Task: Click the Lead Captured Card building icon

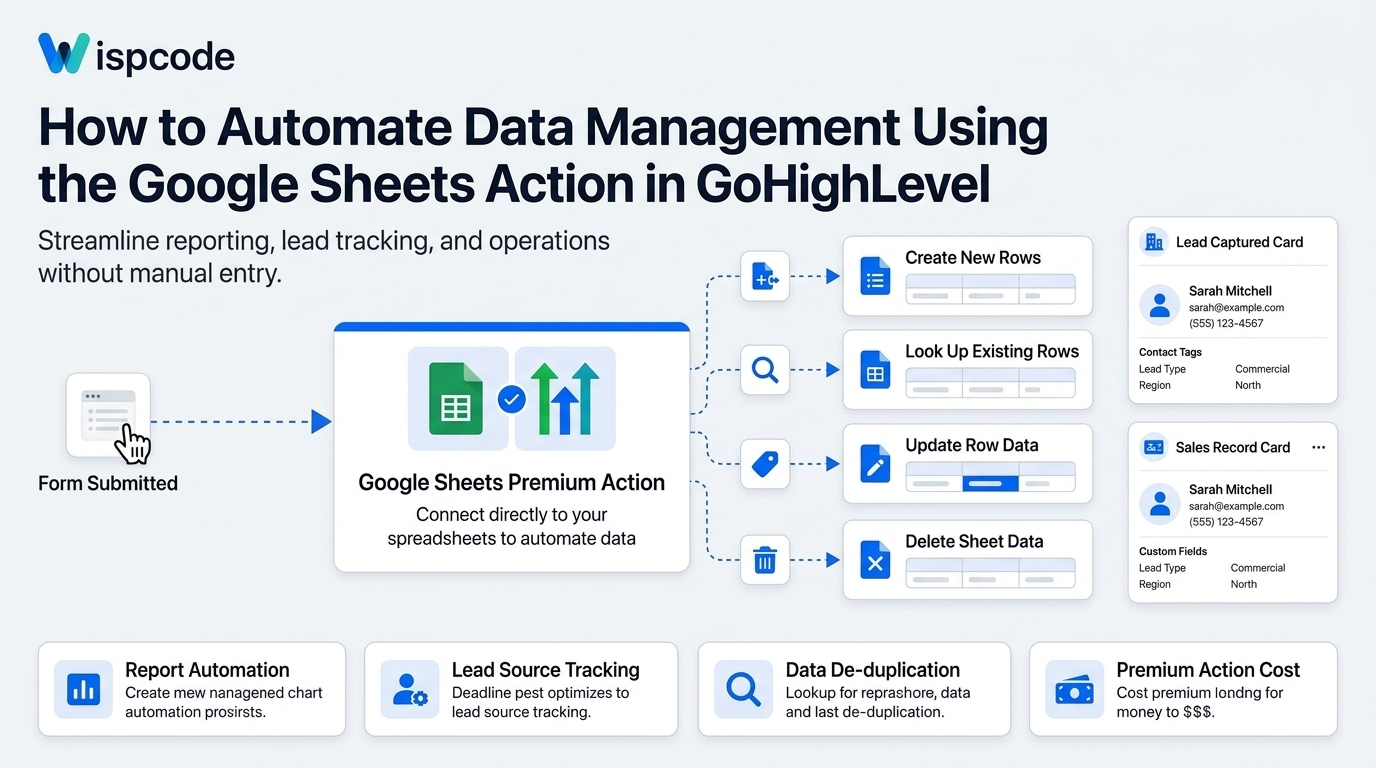Action: [x=1154, y=242]
